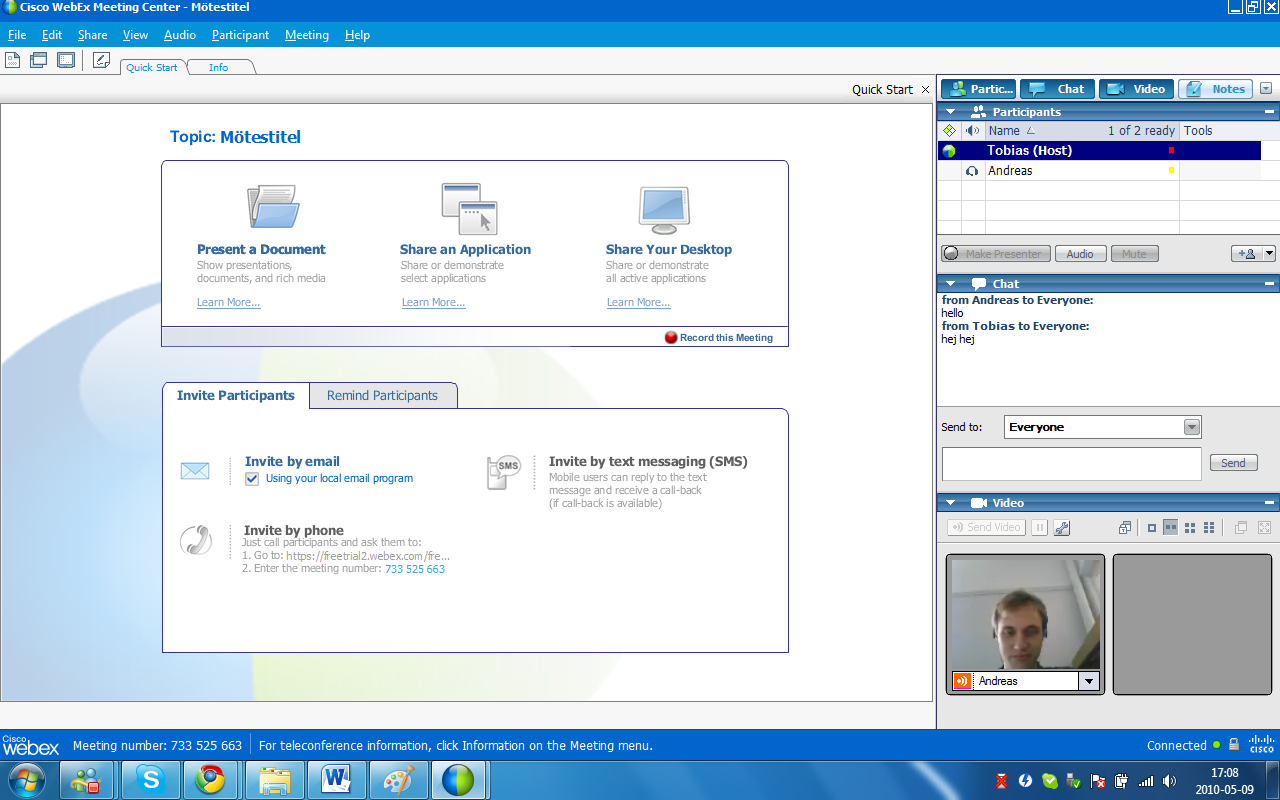1280x800 pixels.
Task: Open Google Chrome from the taskbar
Action: pos(210,779)
